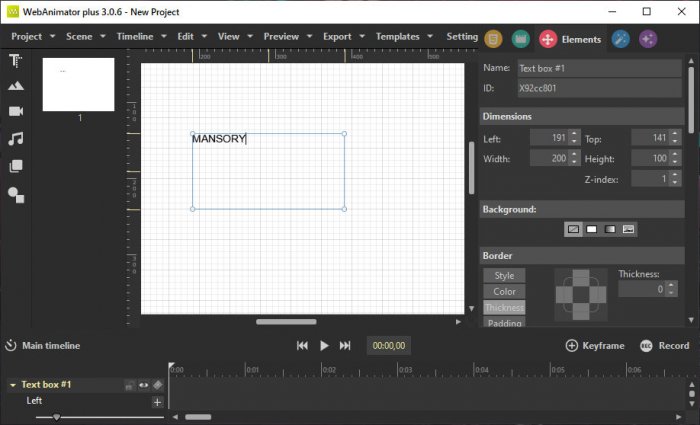Click the timeline time display 00:00,00
The width and height of the screenshot is (700, 425).
tap(389, 346)
